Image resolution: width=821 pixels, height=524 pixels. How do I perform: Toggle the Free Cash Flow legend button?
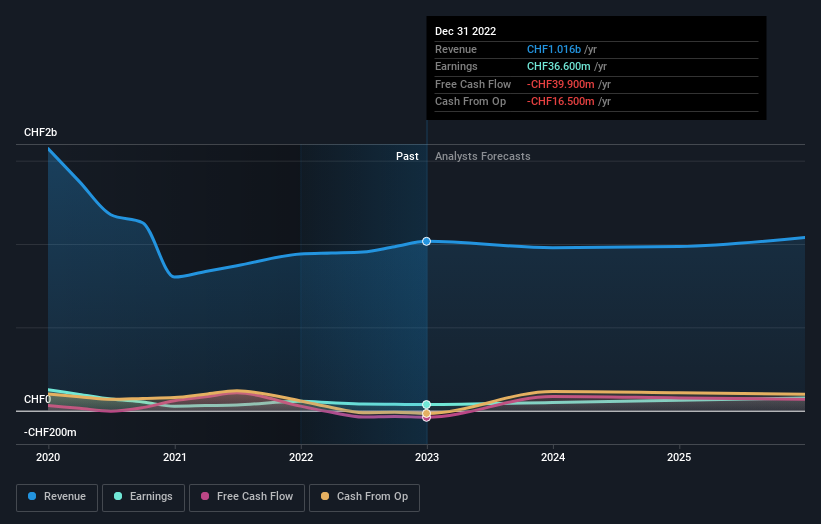coord(247,497)
